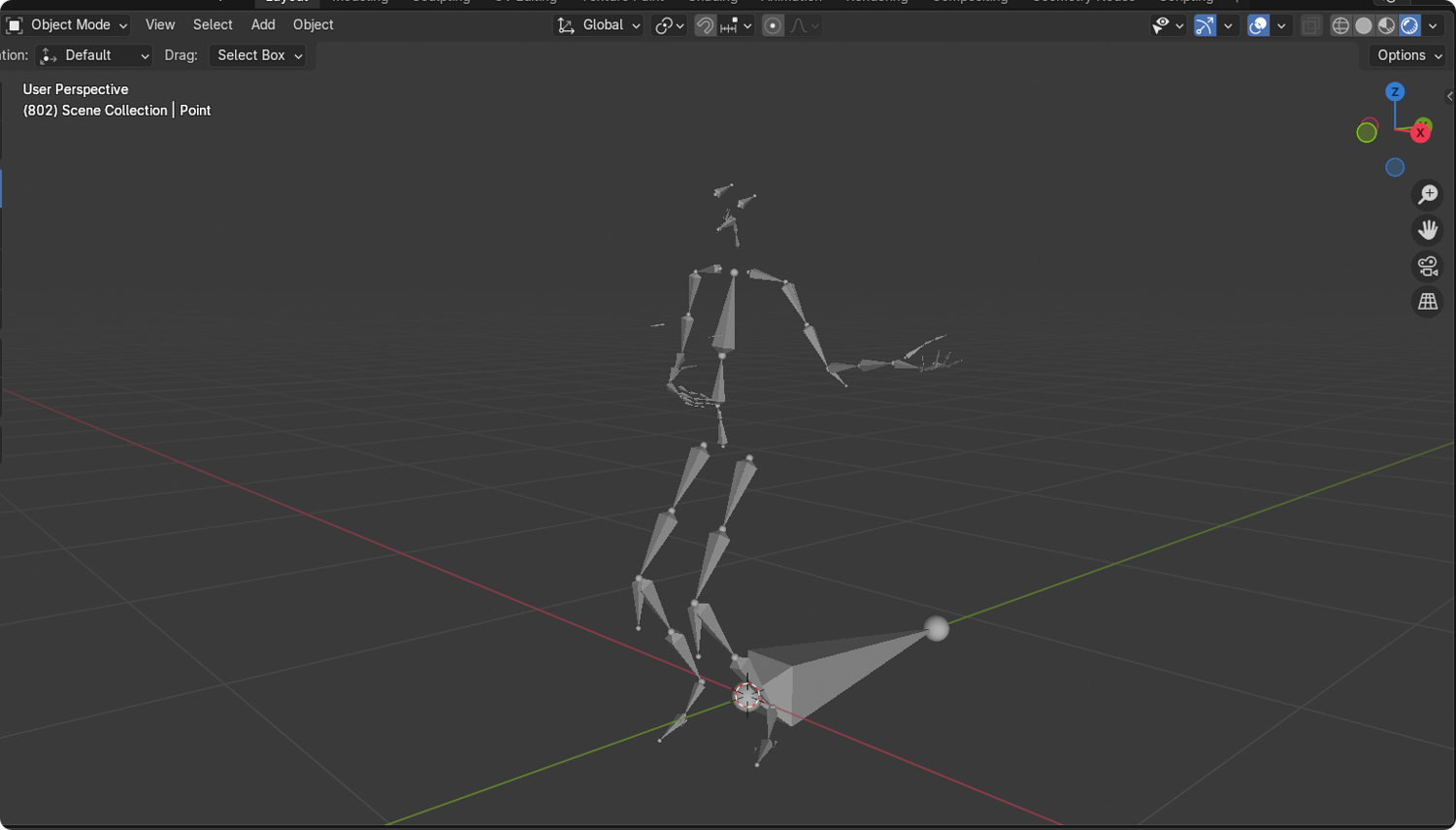Click the pivot point link icon
The width and height of the screenshot is (1456, 830).
pos(664,26)
